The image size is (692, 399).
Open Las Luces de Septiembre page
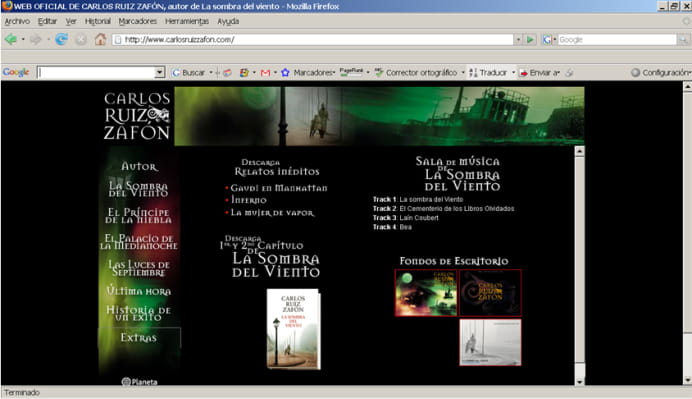[x=139, y=268]
